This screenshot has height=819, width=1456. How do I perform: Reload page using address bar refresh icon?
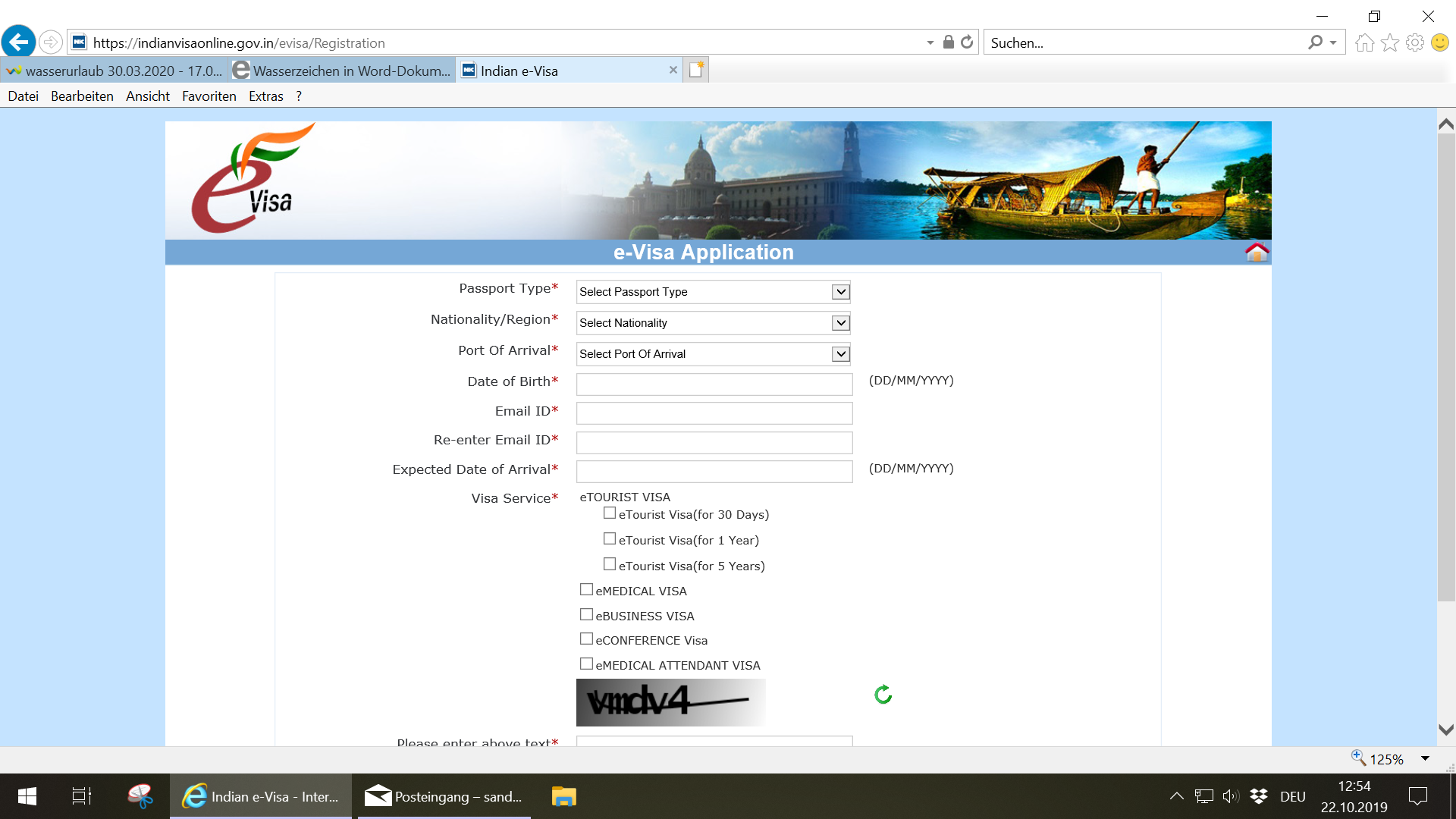tap(967, 42)
